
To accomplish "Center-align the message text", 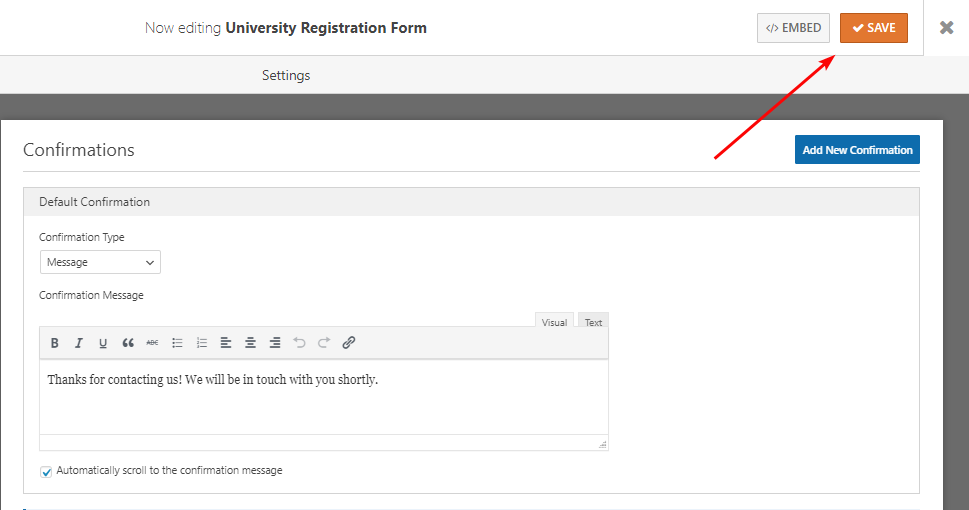I will (x=250, y=343).
